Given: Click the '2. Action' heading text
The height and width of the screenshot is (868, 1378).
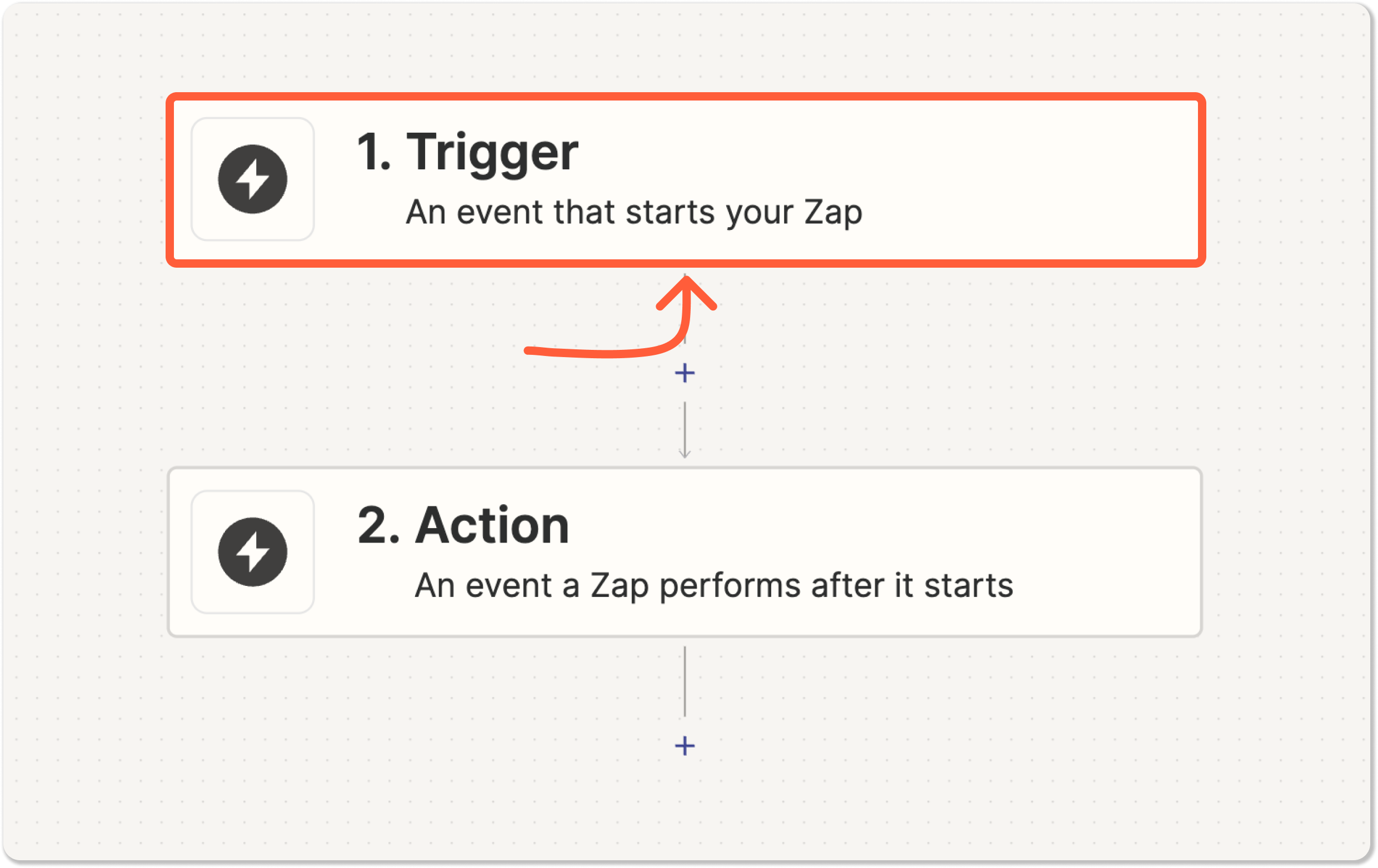Looking at the screenshot, I should [463, 525].
